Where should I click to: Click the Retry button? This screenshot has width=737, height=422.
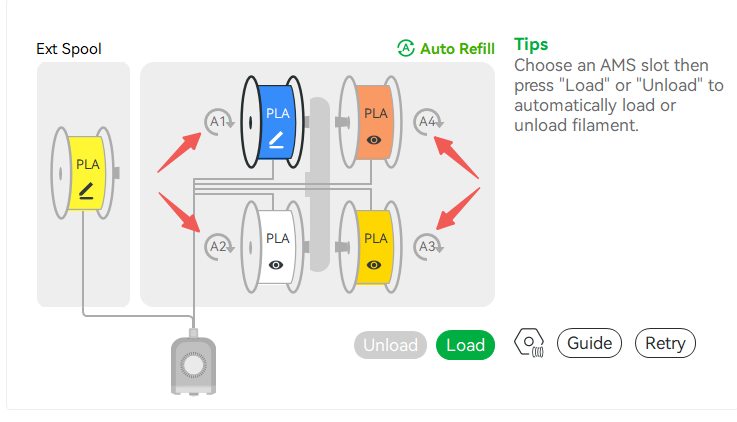665,343
